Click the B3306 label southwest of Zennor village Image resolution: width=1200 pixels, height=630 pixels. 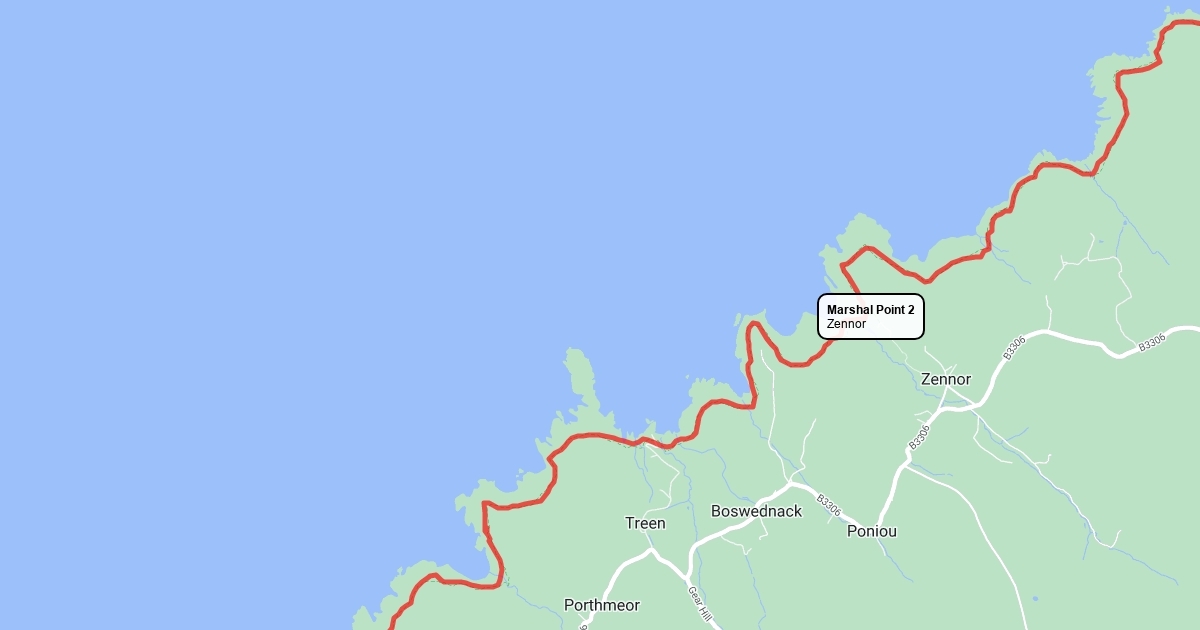point(919,436)
